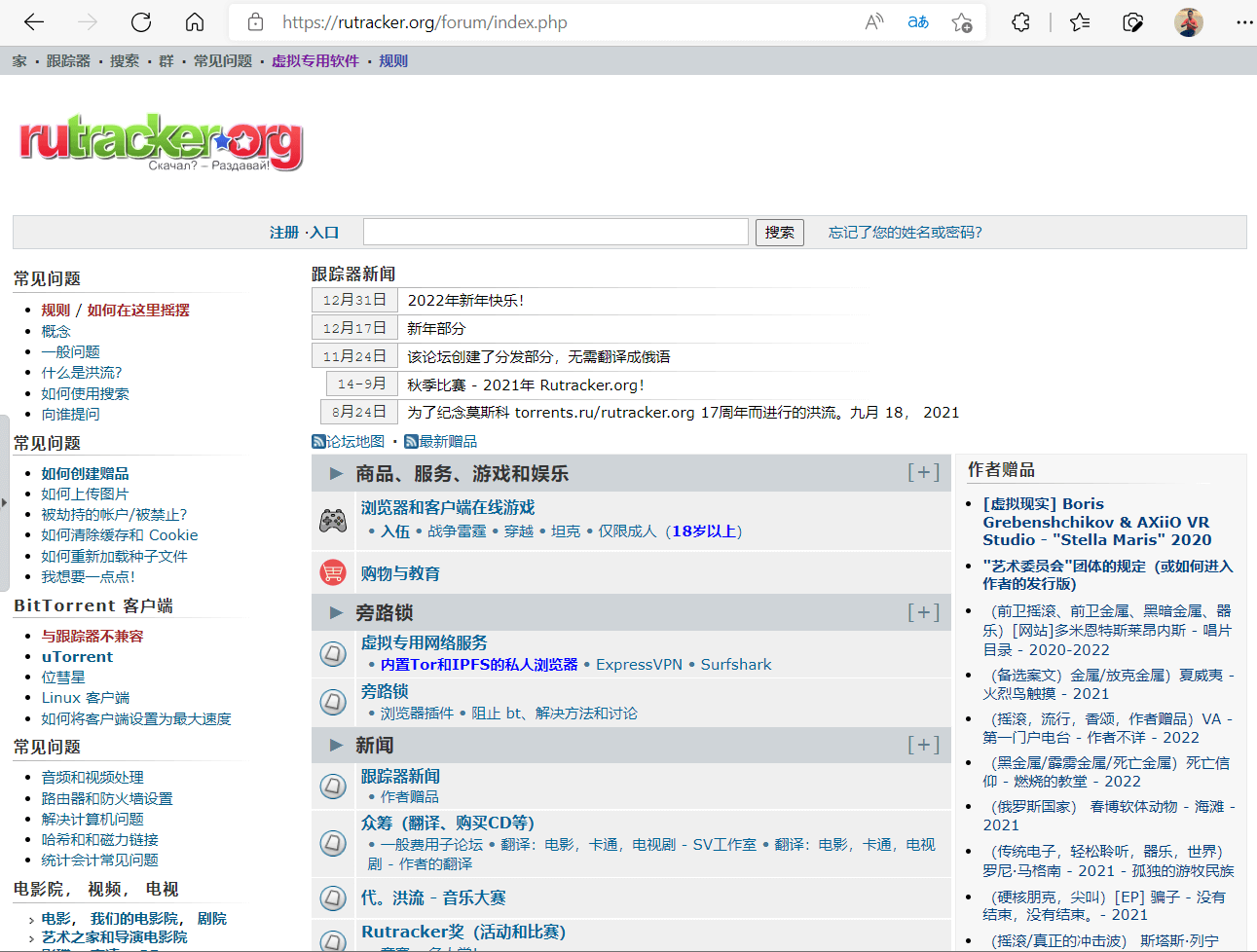Viewport: 1257px width, 952px height.
Task: Toggle the triangle beside 旁路锁 category header
Action: [336, 612]
